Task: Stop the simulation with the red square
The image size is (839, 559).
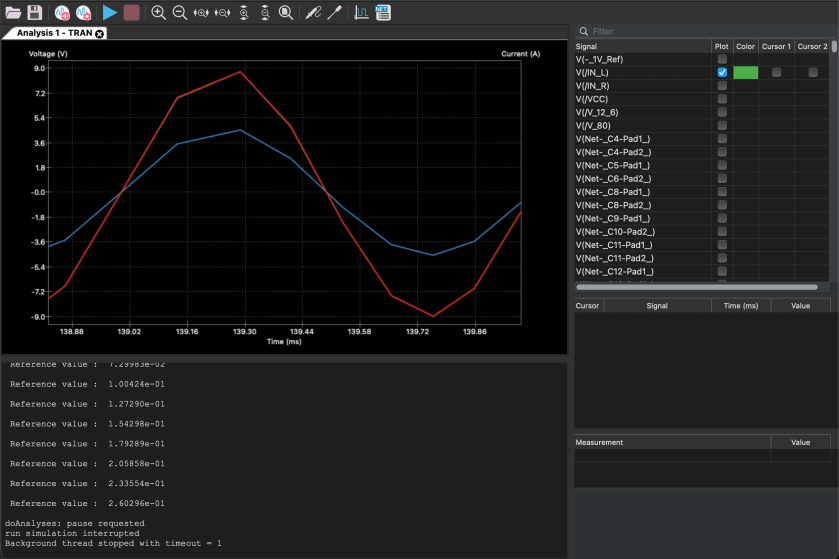Action: click(x=132, y=13)
